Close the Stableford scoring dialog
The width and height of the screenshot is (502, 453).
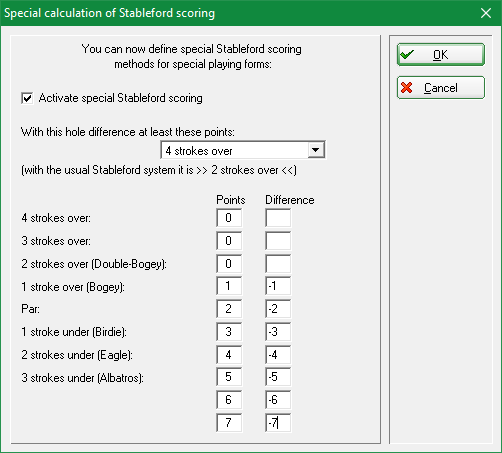coord(486,13)
